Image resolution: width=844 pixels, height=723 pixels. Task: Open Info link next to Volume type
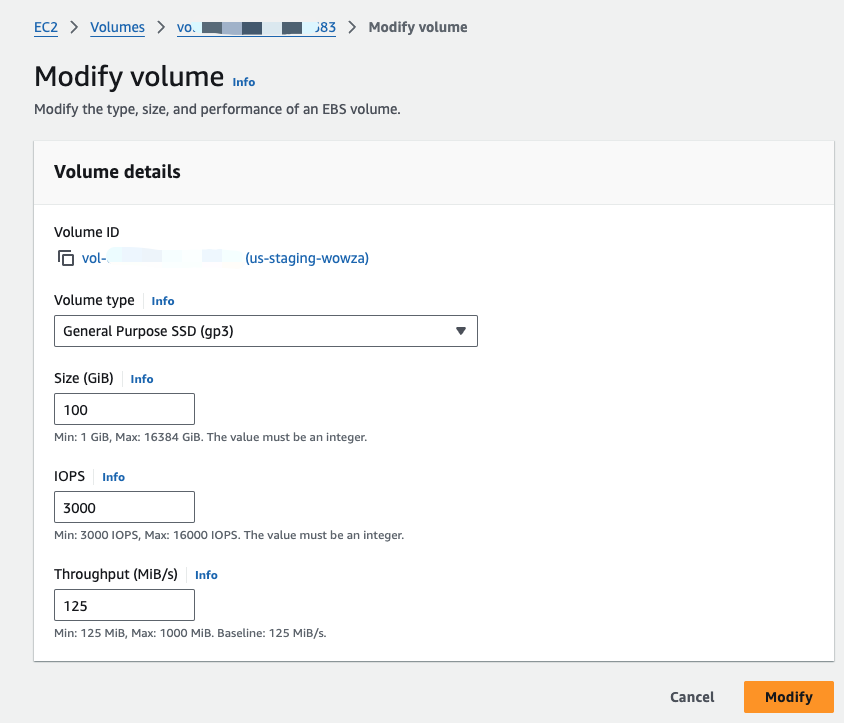click(163, 301)
